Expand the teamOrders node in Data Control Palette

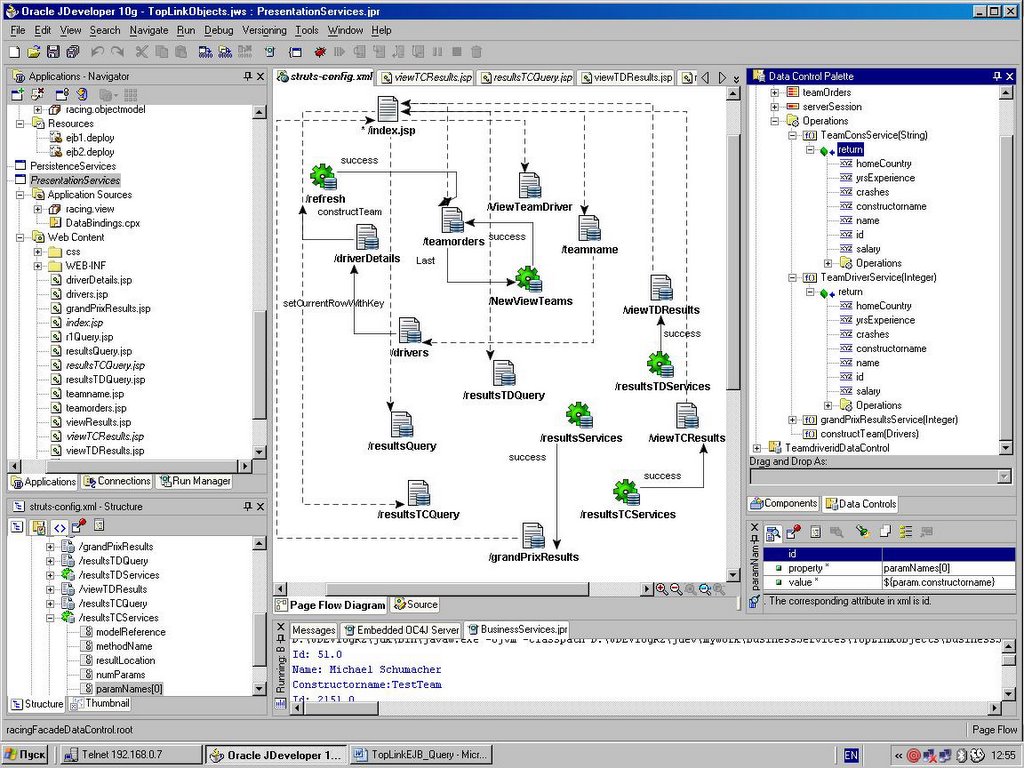point(775,93)
